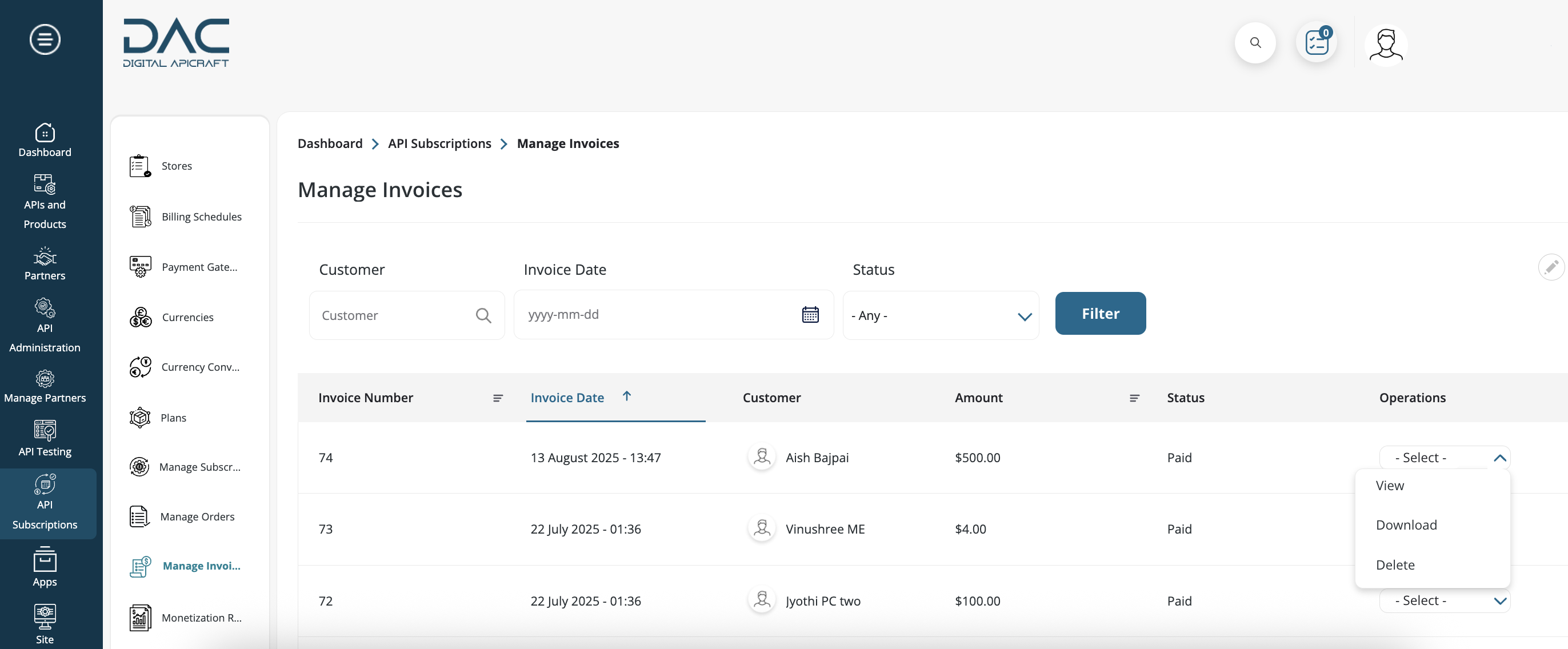Image resolution: width=1568 pixels, height=649 pixels.
Task: Click customer name Jyothi PC two
Action: click(823, 600)
